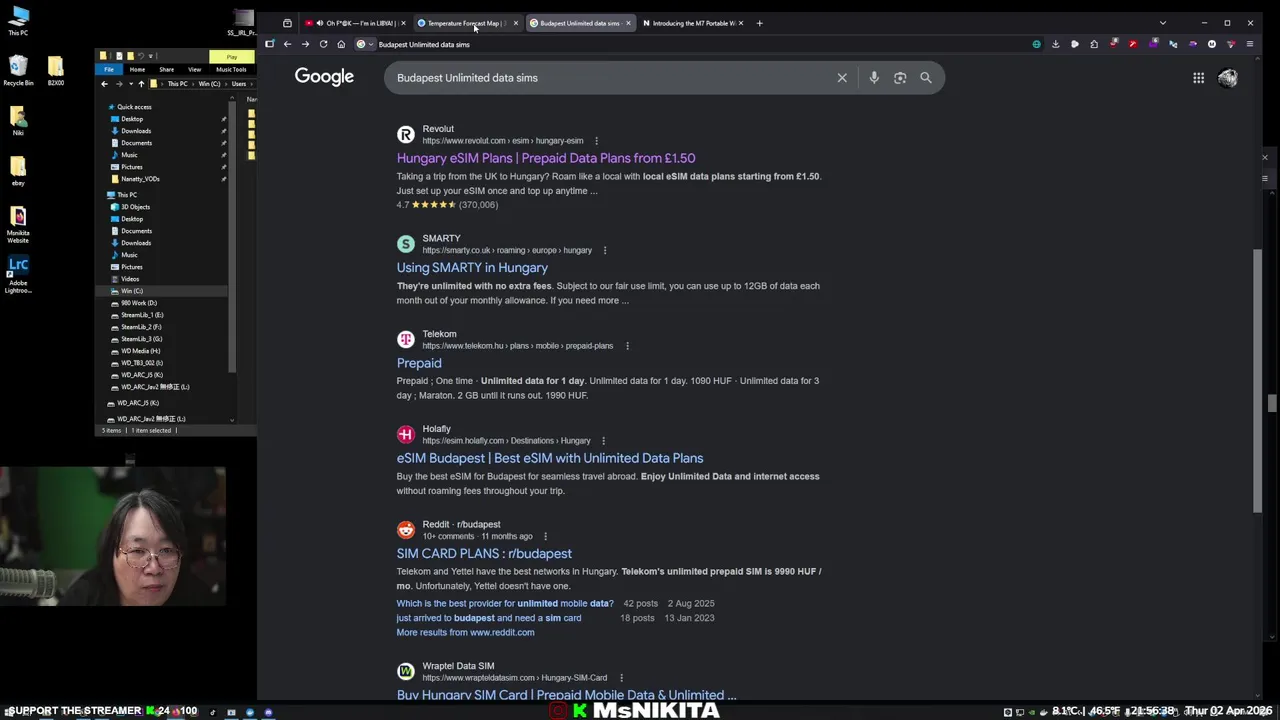Go up one folder in Explorer
This screenshot has height=720, width=1280.
(141, 84)
